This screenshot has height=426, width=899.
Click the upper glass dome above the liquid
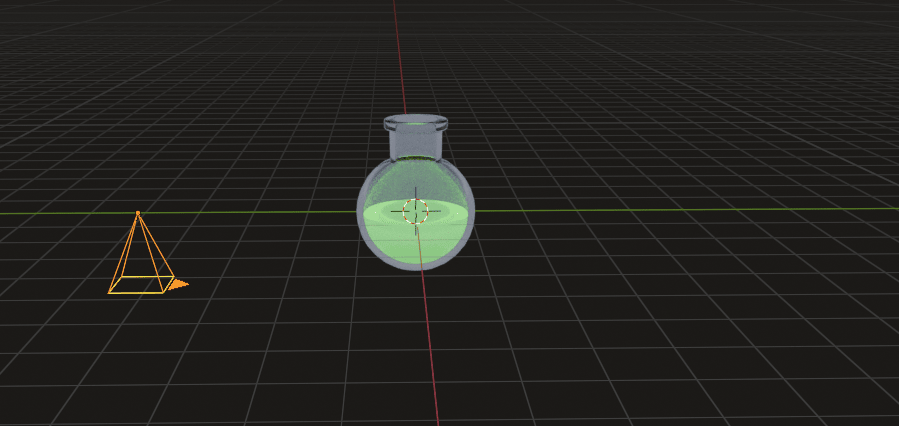point(415,178)
